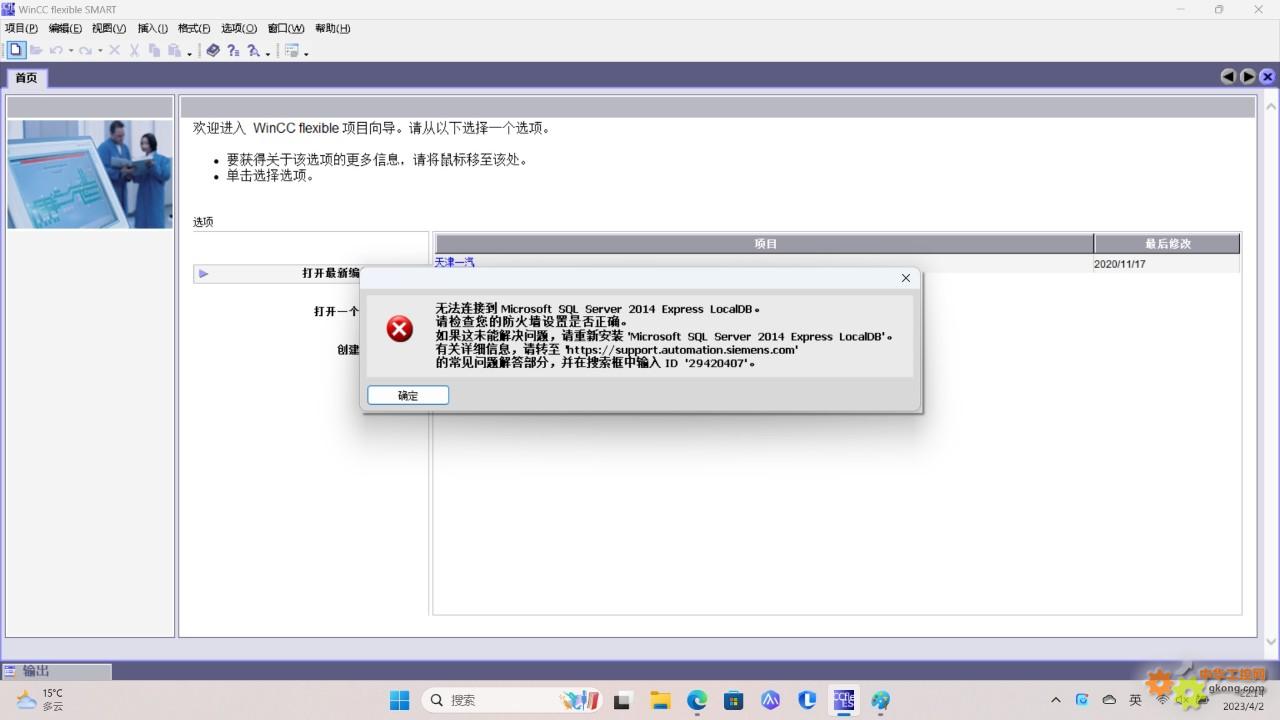Image resolution: width=1280 pixels, height=720 pixels.
Task: Open the help book icon in toolbar
Action: click(x=213, y=50)
